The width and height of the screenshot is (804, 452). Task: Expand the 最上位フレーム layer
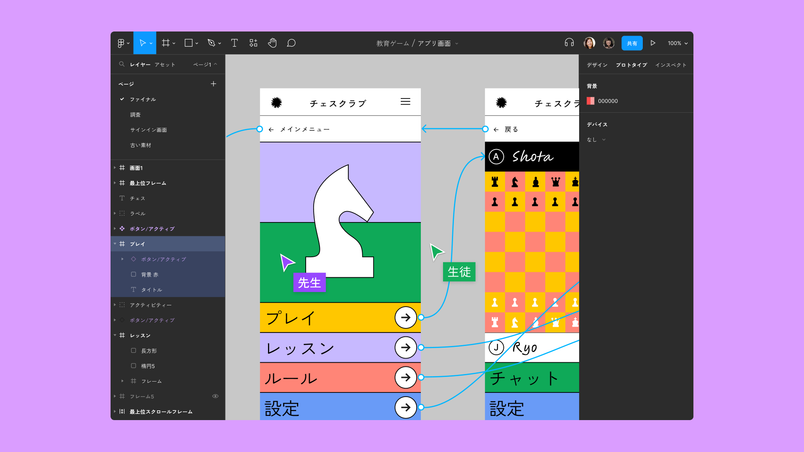point(115,183)
